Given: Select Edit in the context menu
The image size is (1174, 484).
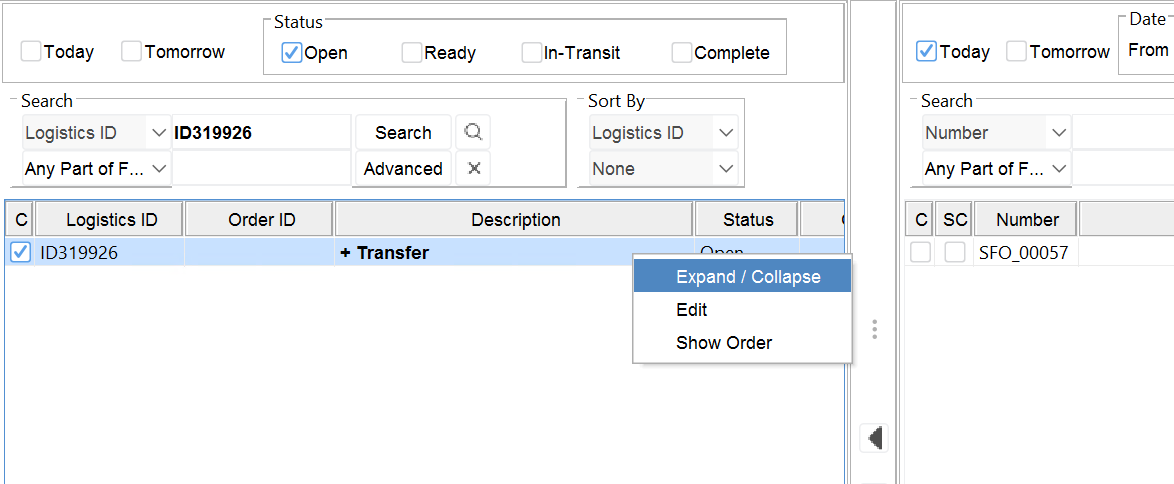Looking at the screenshot, I should tap(692, 310).
